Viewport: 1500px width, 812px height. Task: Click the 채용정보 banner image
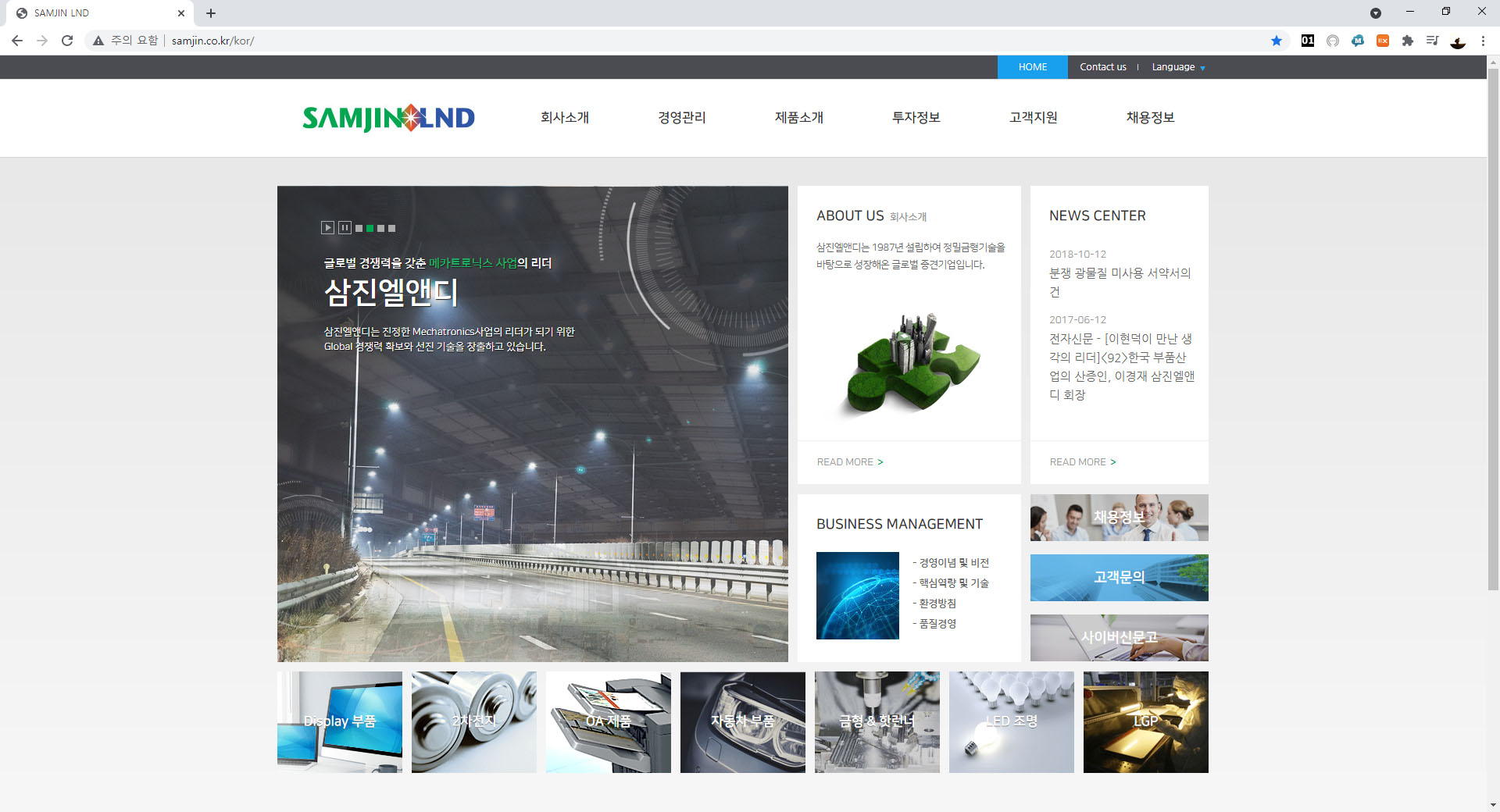click(1120, 518)
